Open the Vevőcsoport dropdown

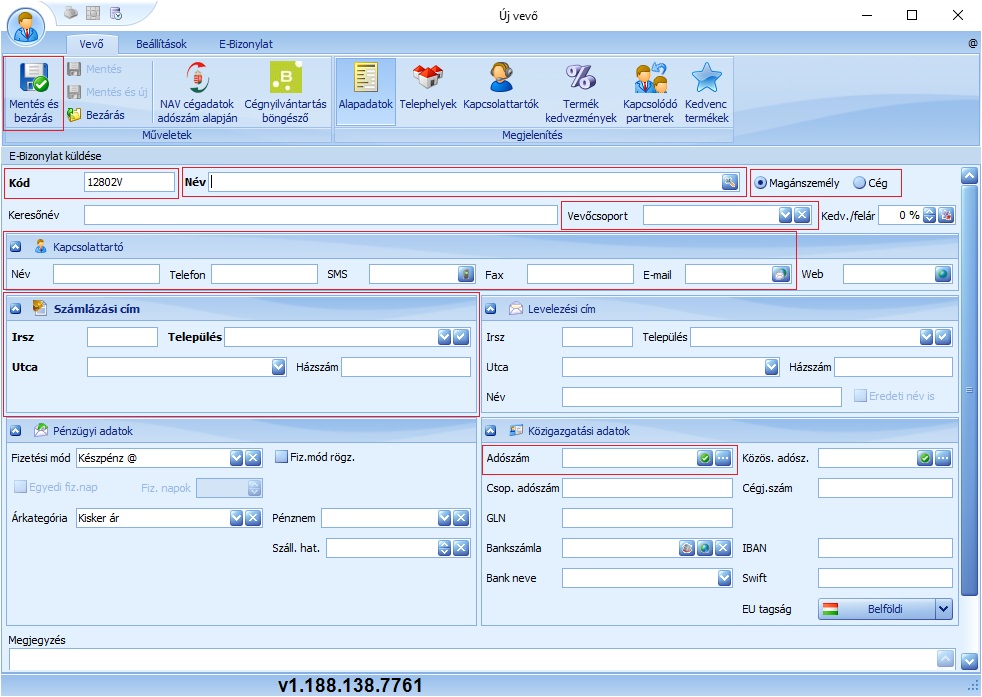[x=785, y=215]
